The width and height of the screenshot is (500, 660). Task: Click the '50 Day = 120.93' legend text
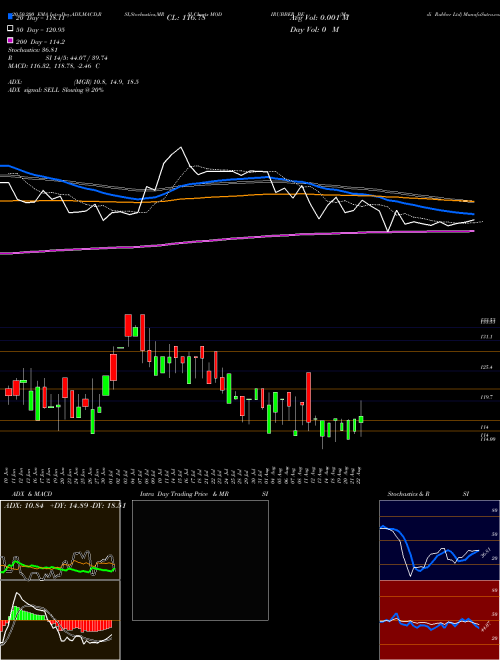41,29
